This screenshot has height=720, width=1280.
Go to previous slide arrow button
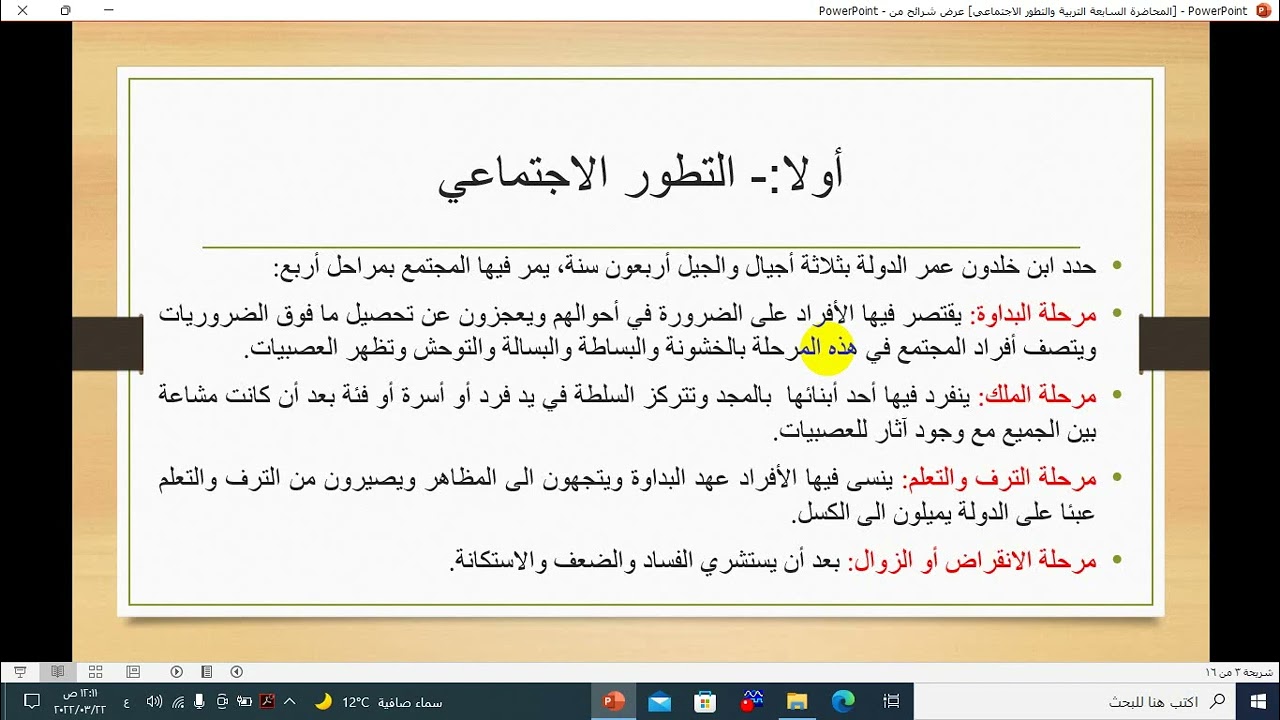[237, 672]
